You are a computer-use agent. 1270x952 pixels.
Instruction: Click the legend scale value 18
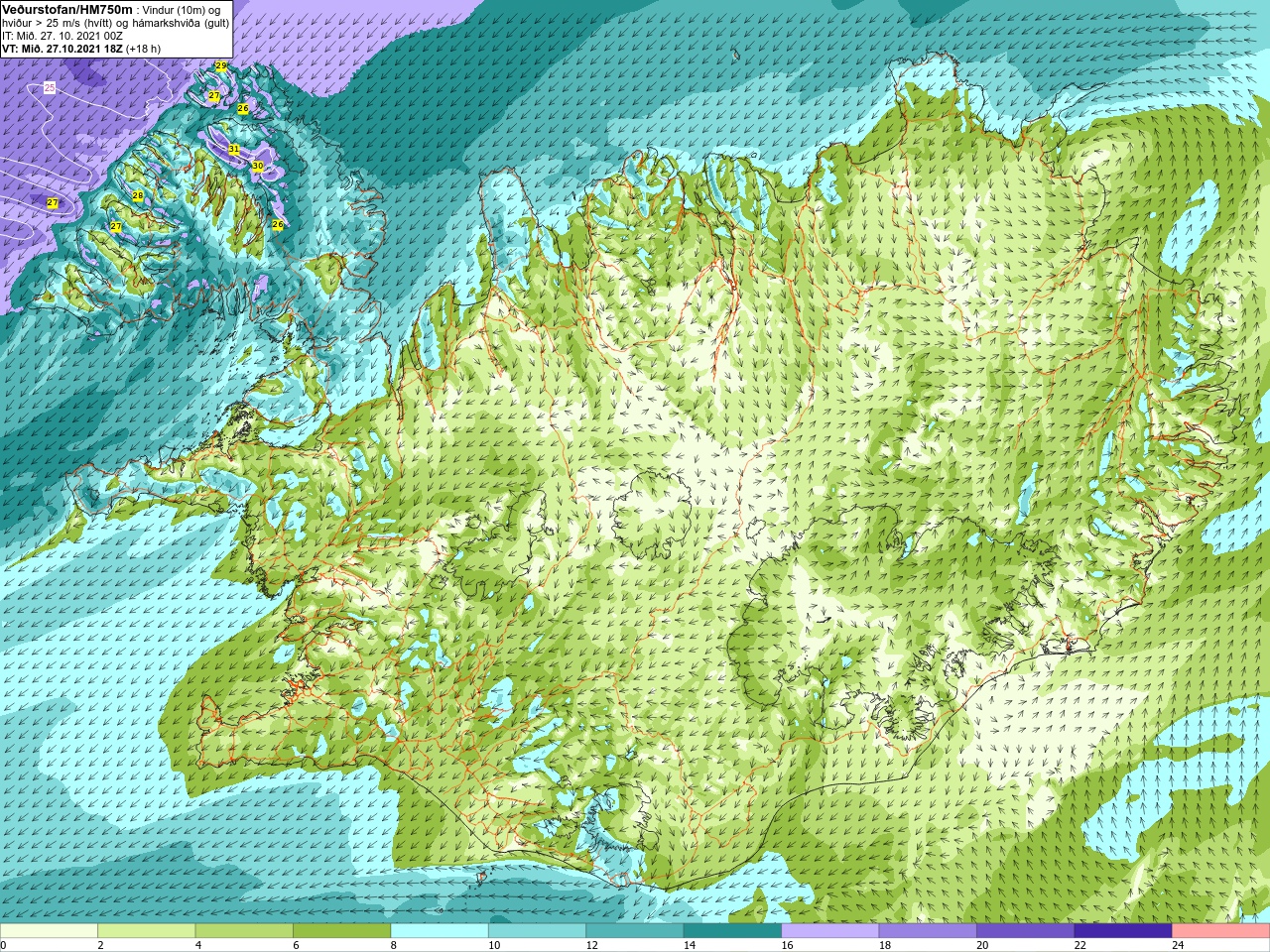coord(885,945)
